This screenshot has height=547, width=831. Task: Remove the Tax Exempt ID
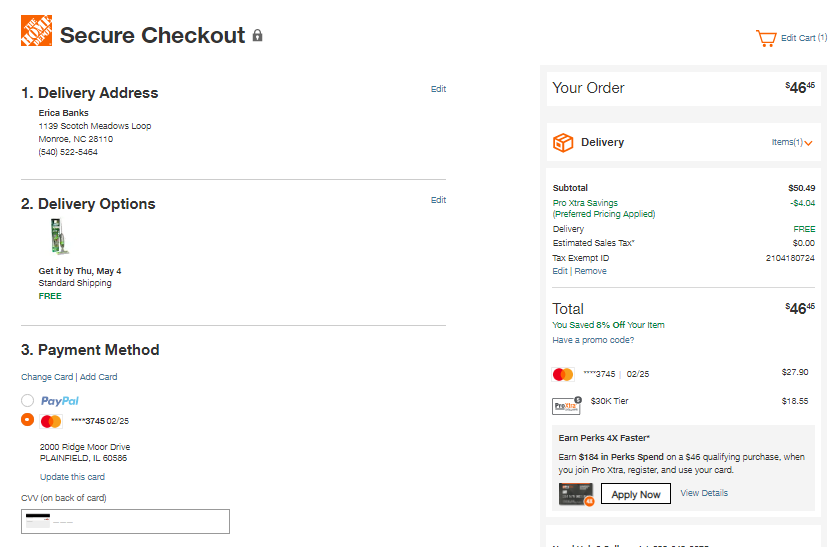pyautogui.click(x=590, y=271)
